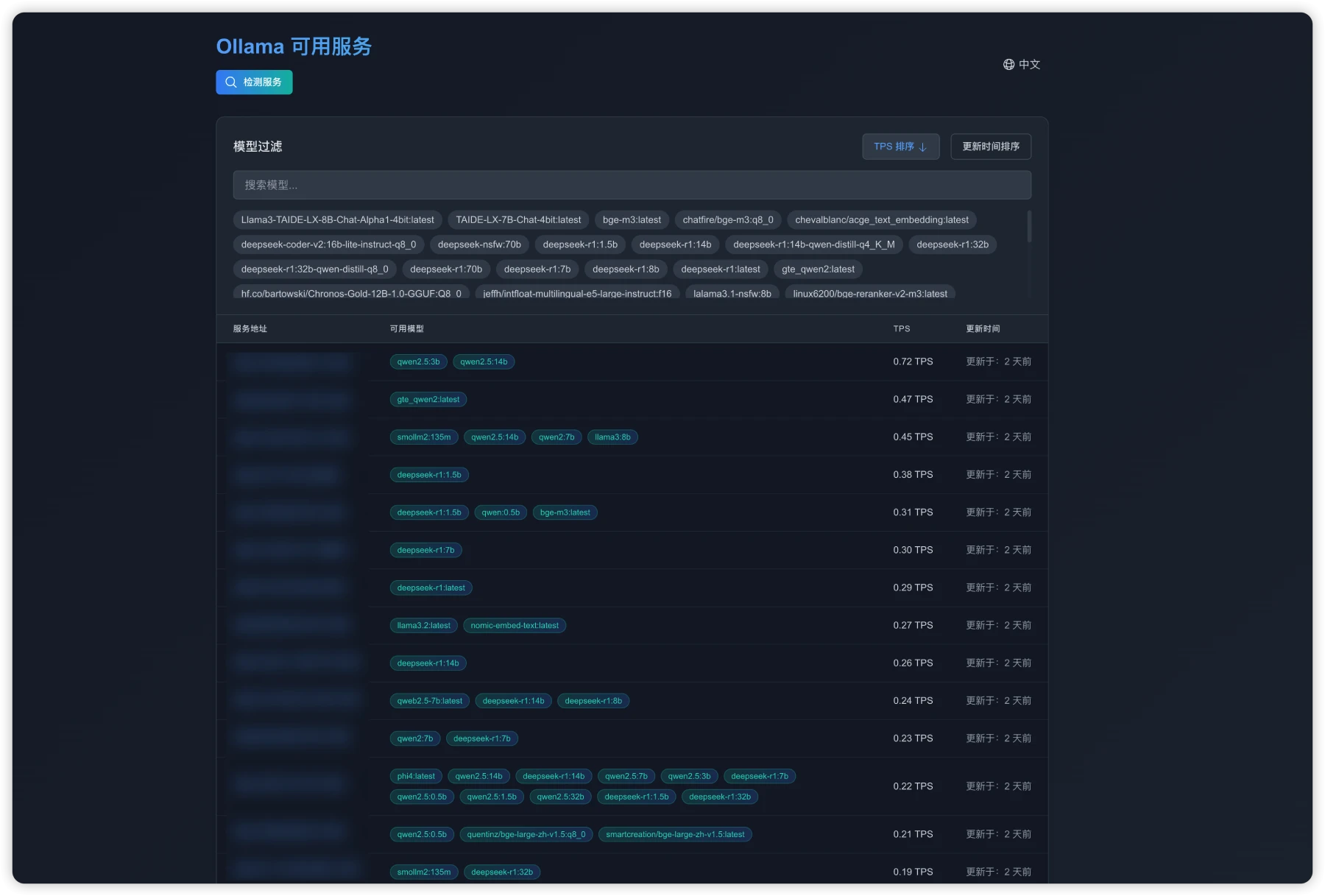Switch sorting to 更新时间排序

pos(990,147)
